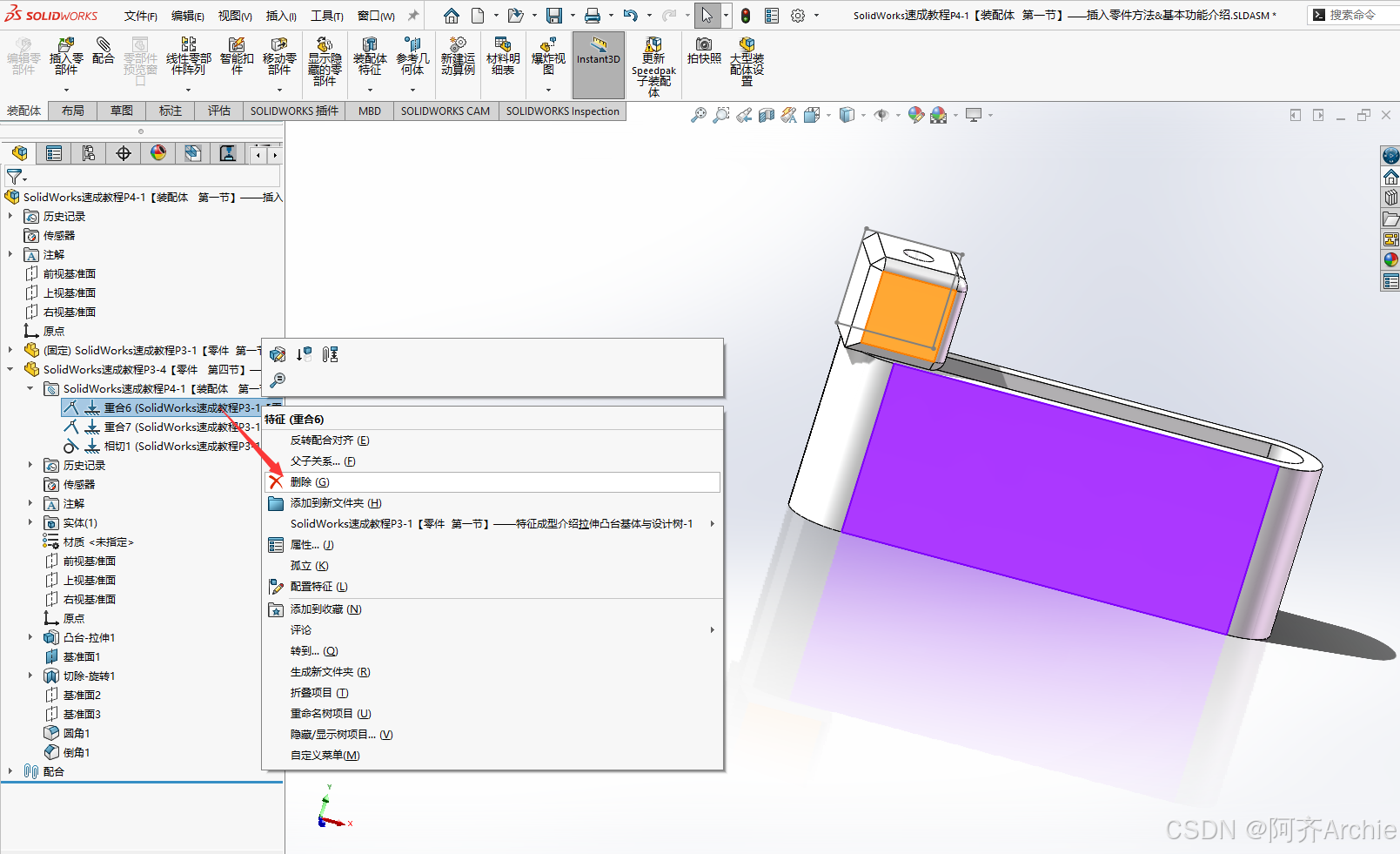Open Appearances color ball in right task pane

pos(1390,259)
